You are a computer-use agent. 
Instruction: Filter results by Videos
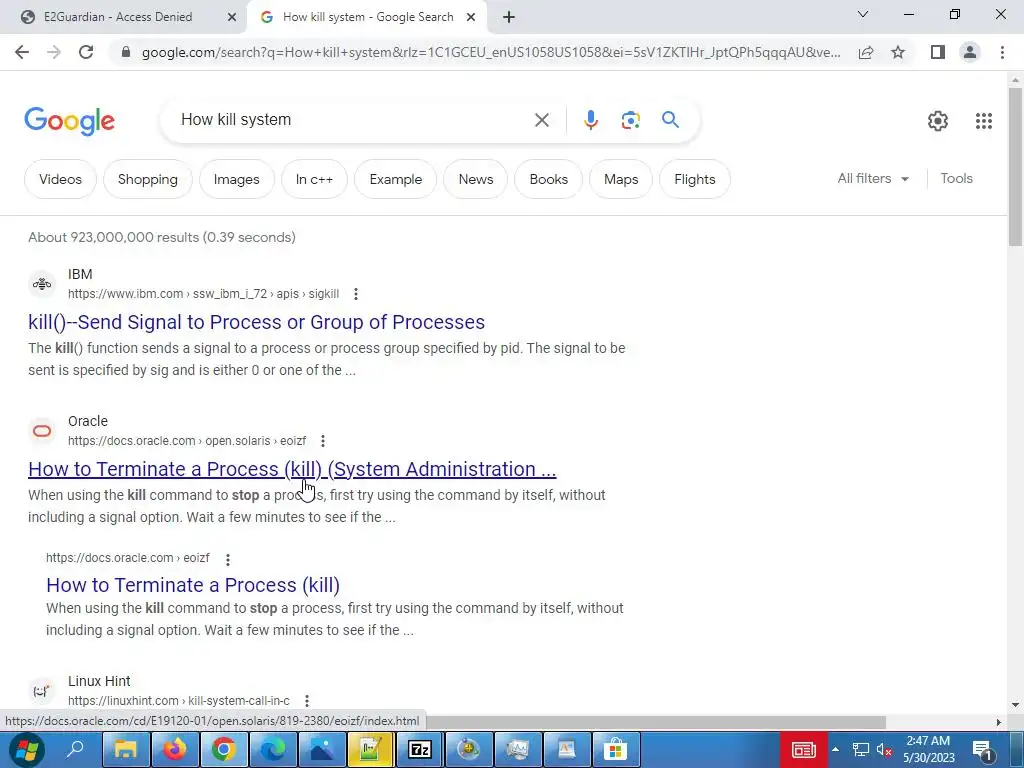coord(60,179)
